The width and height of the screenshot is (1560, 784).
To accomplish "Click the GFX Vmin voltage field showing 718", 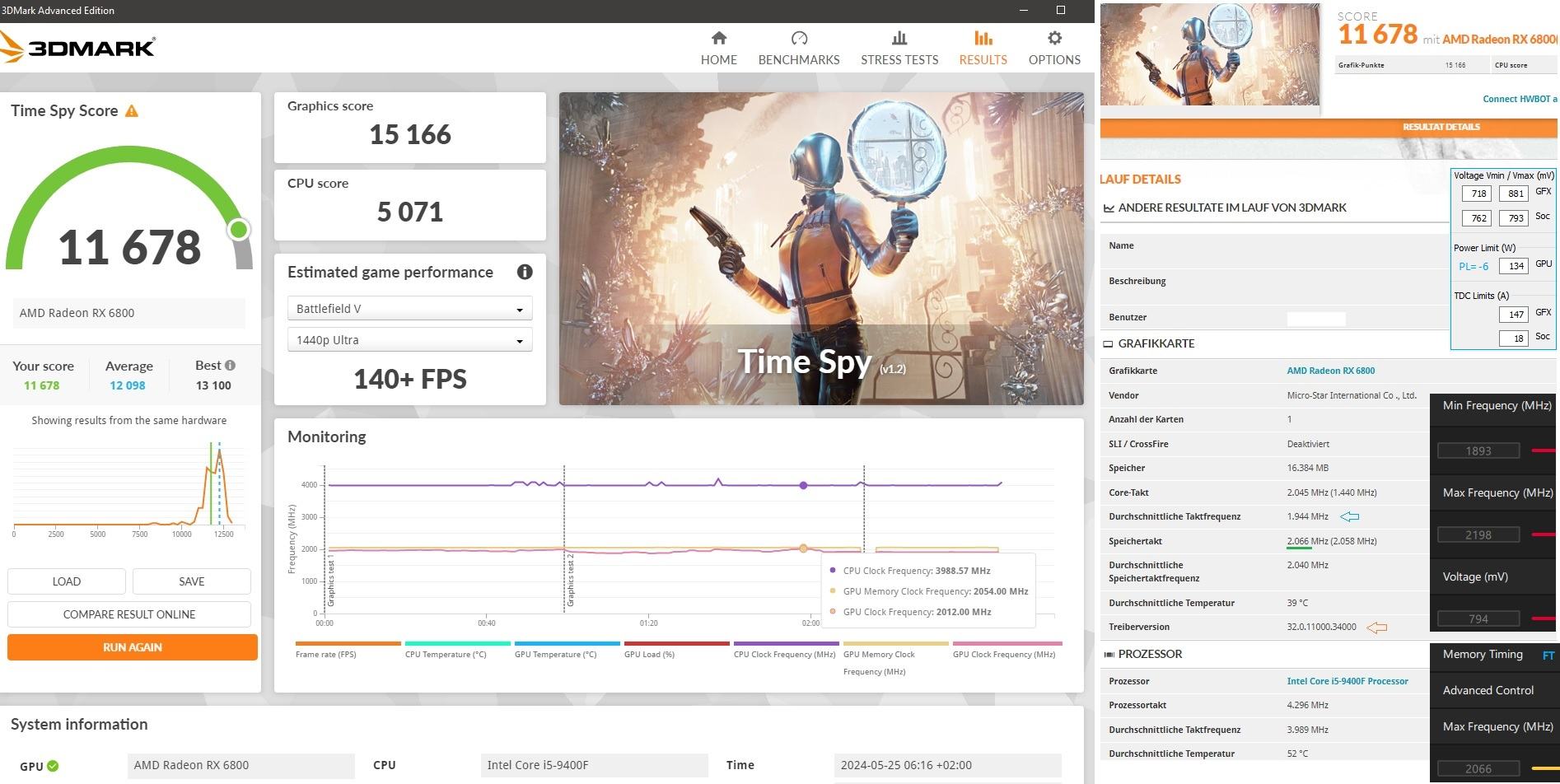I will [x=1476, y=194].
